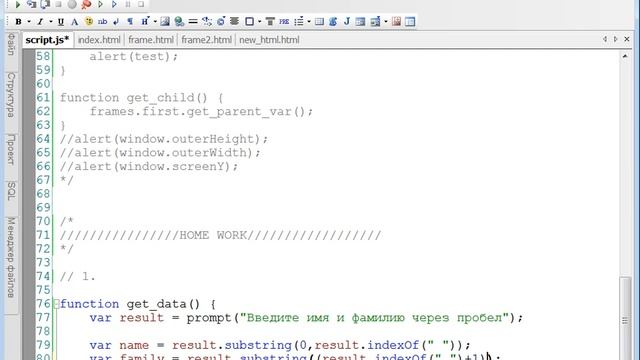This screenshot has width=640, height=360.
Task: Open font settings with A icon
Action: (x=74, y=22)
